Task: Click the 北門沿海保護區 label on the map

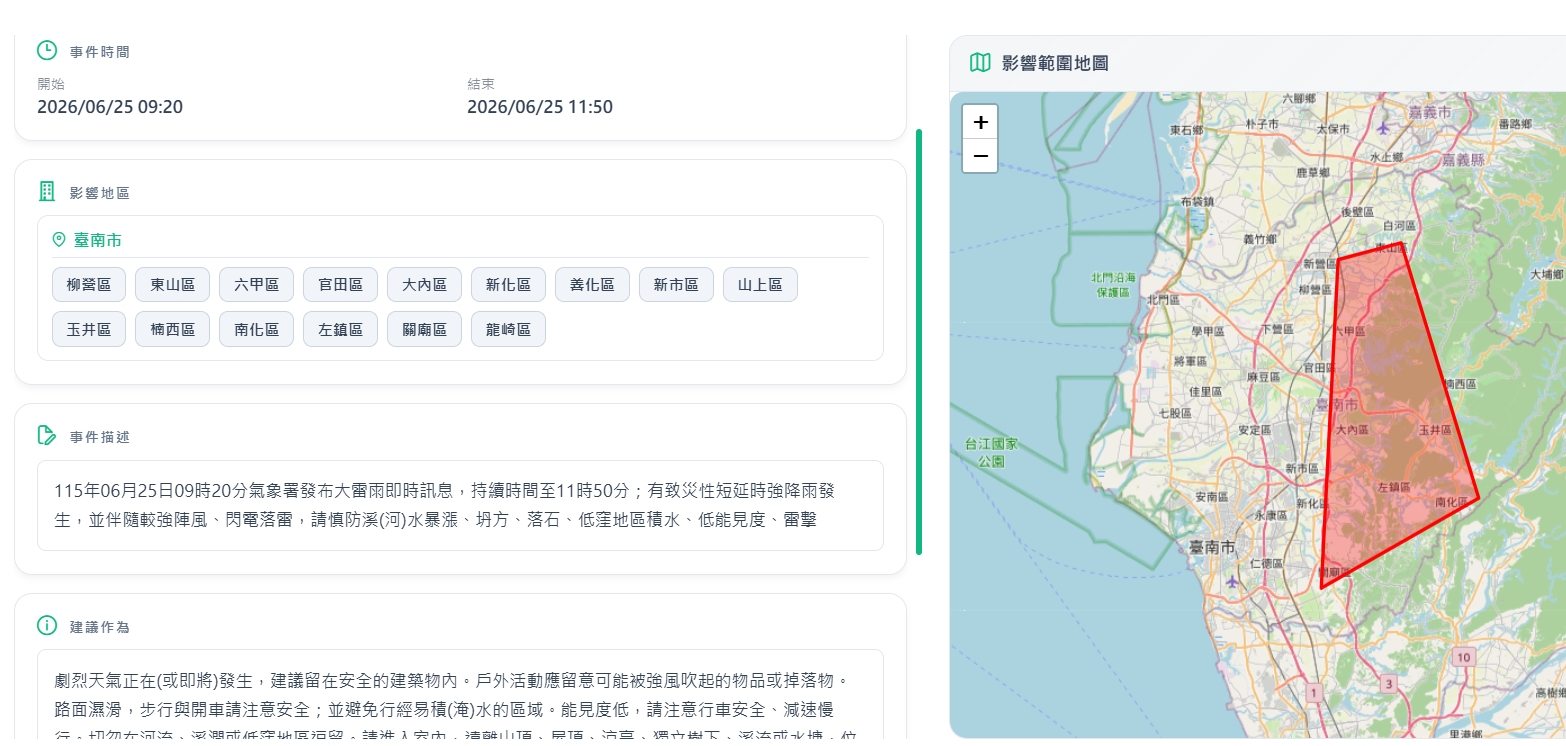Action: click(x=1113, y=285)
